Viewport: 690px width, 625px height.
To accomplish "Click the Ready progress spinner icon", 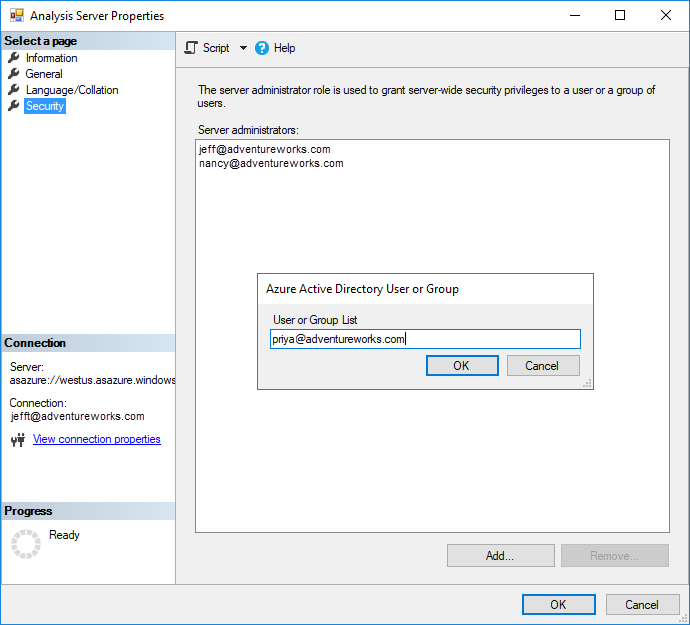I will coord(26,544).
